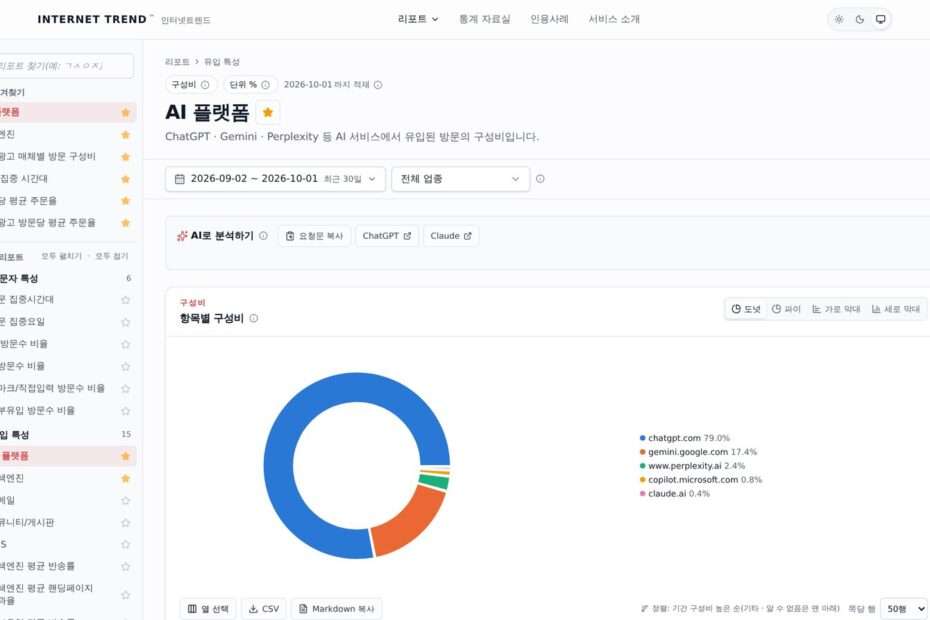
Task: Click 리포트 breadcrumb link
Action: pos(177,62)
